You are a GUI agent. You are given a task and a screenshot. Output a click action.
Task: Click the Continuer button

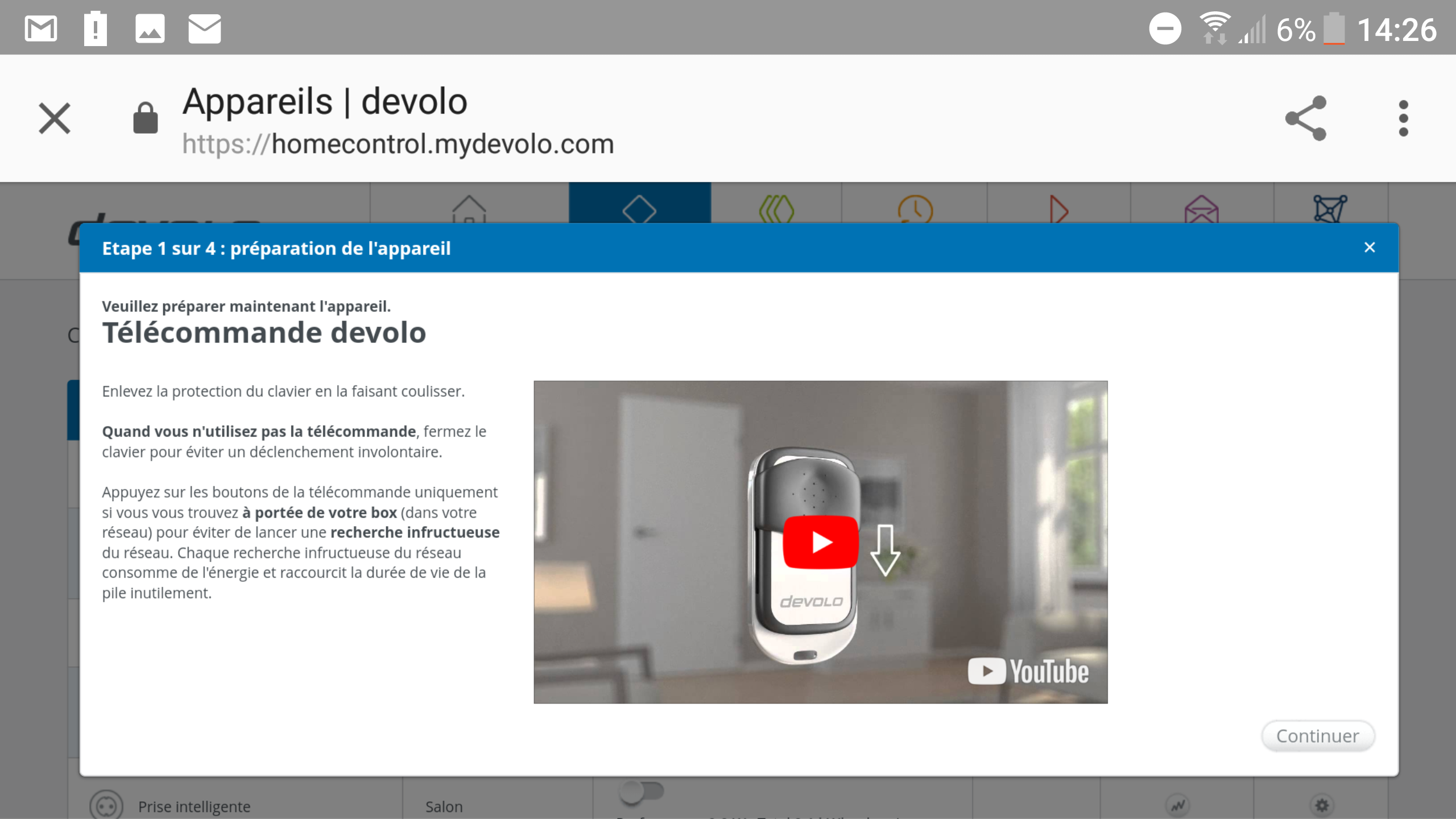pos(1318,736)
